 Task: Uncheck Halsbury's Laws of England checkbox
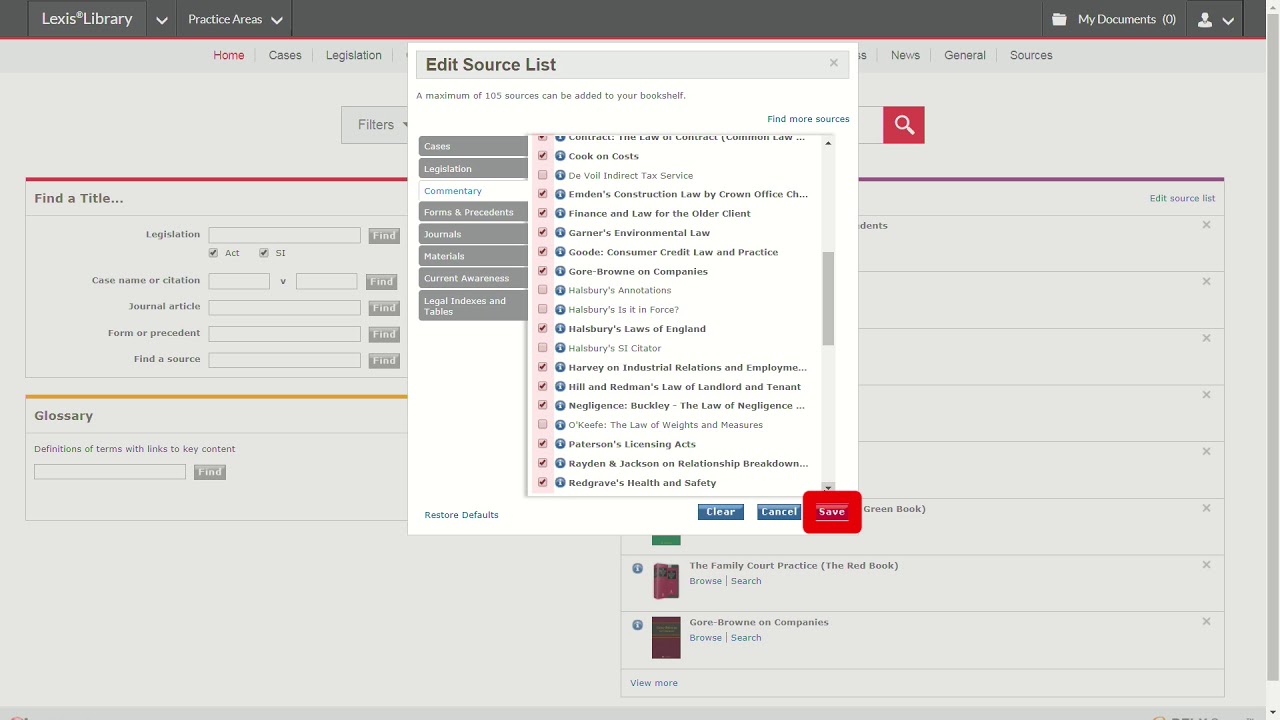[x=543, y=328]
